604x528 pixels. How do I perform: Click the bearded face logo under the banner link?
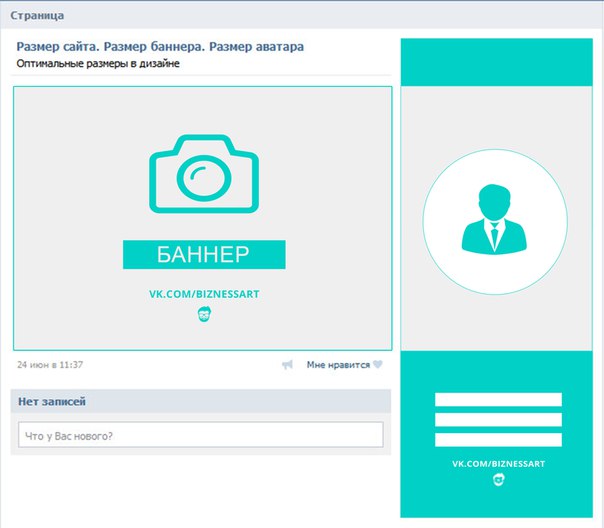click(x=204, y=314)
